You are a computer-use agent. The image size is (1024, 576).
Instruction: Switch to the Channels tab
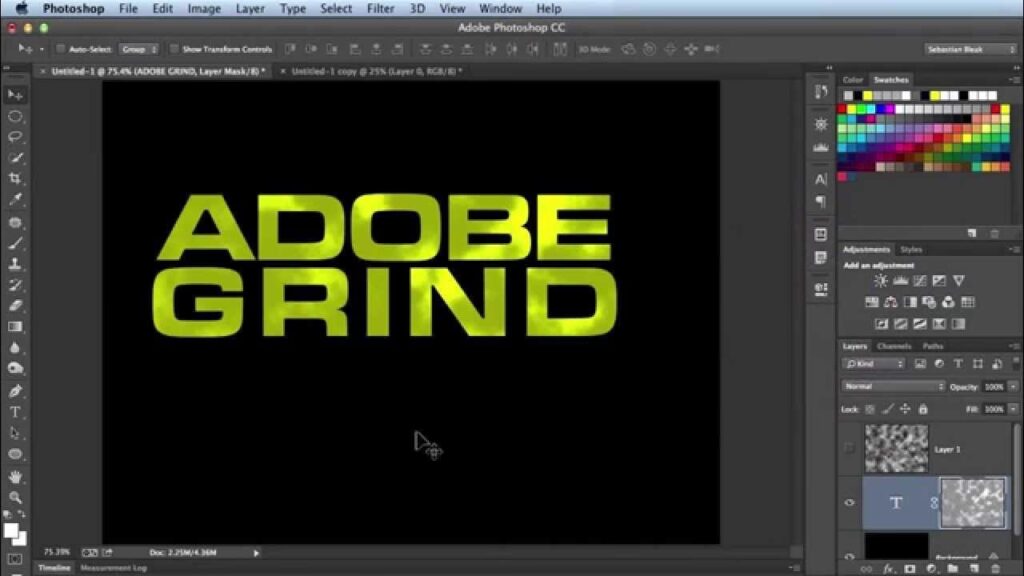pos(893,346)
